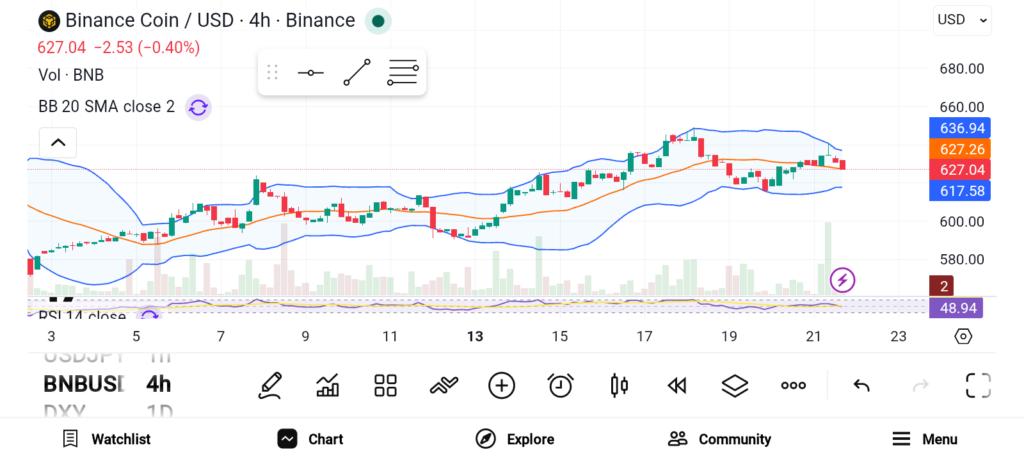Open the 4h timeframe selector
The image size is (1024, 461).
158,384
